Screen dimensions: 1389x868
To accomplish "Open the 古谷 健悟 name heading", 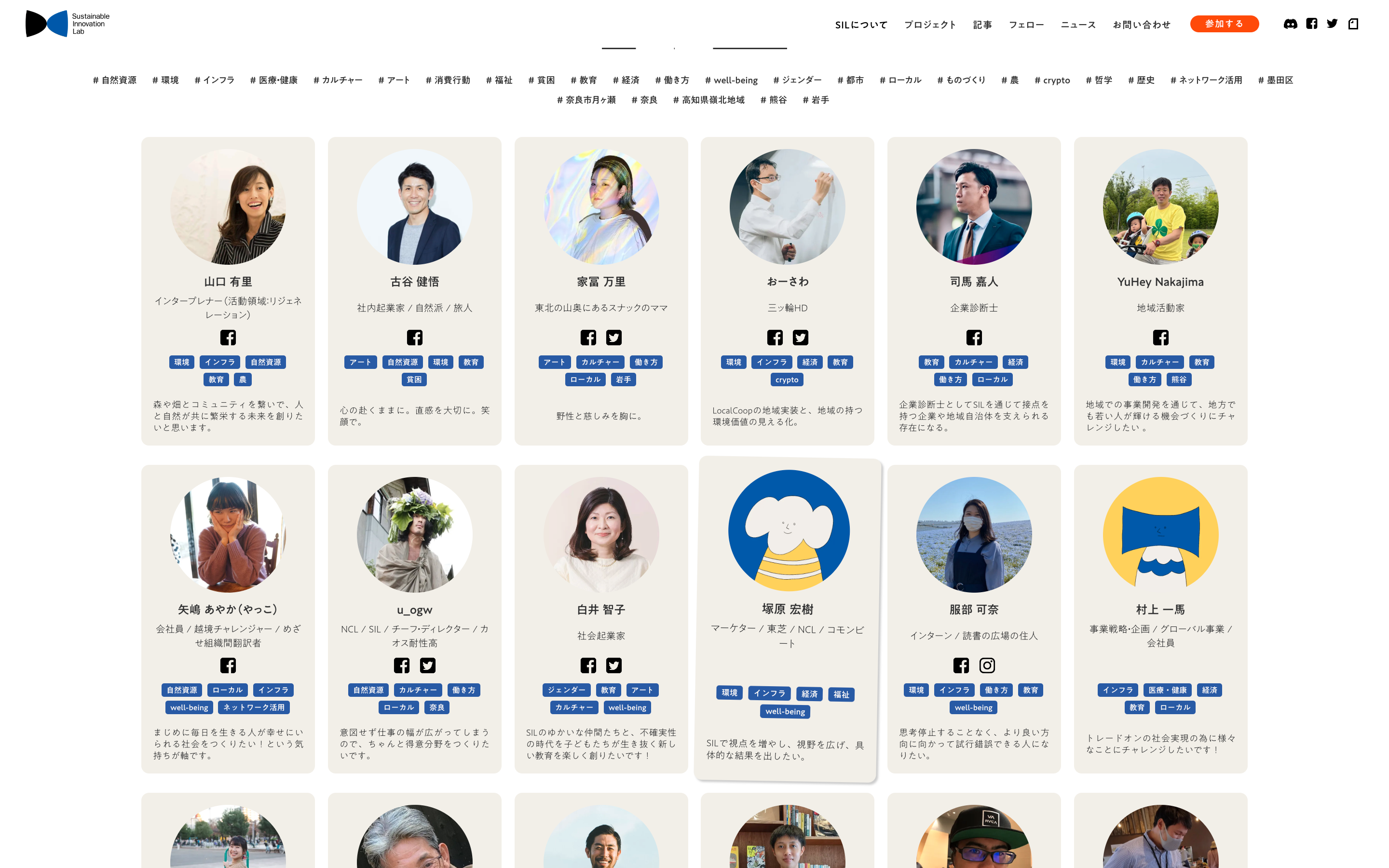I will tap(414, 282).
